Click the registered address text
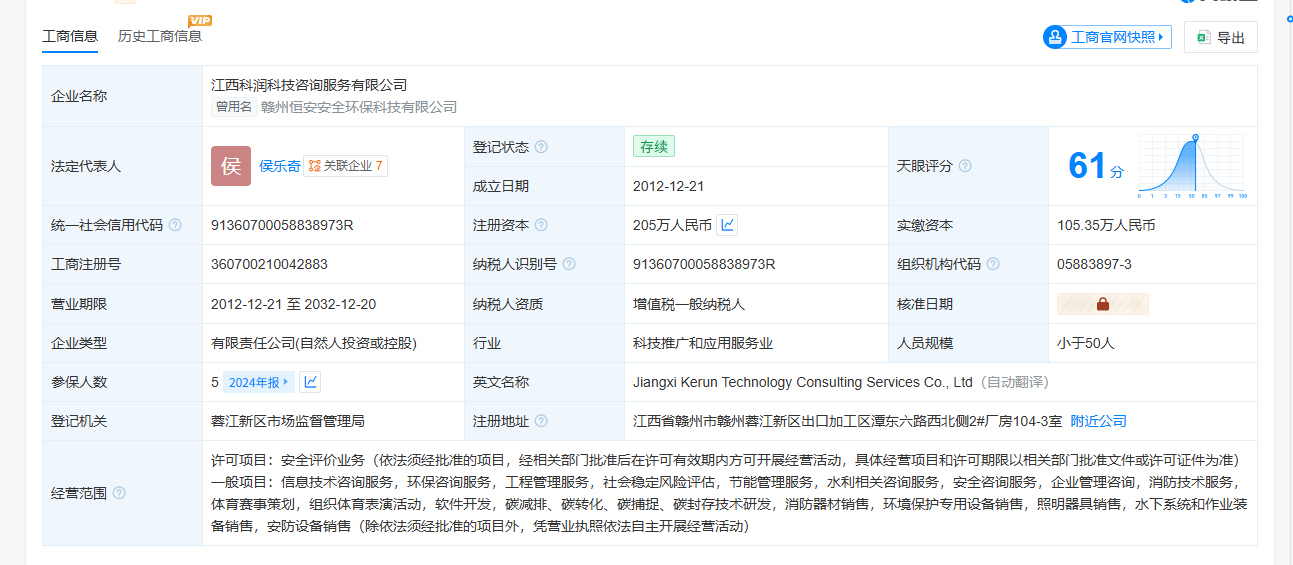This screenshot has height=565, width=1293. [848, 421]
